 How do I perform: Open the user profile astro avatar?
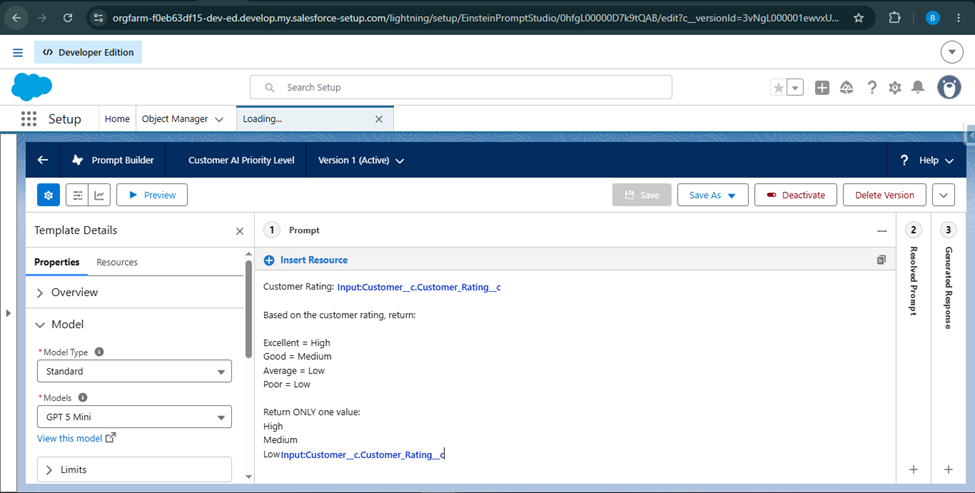click(x=949, y=88)
